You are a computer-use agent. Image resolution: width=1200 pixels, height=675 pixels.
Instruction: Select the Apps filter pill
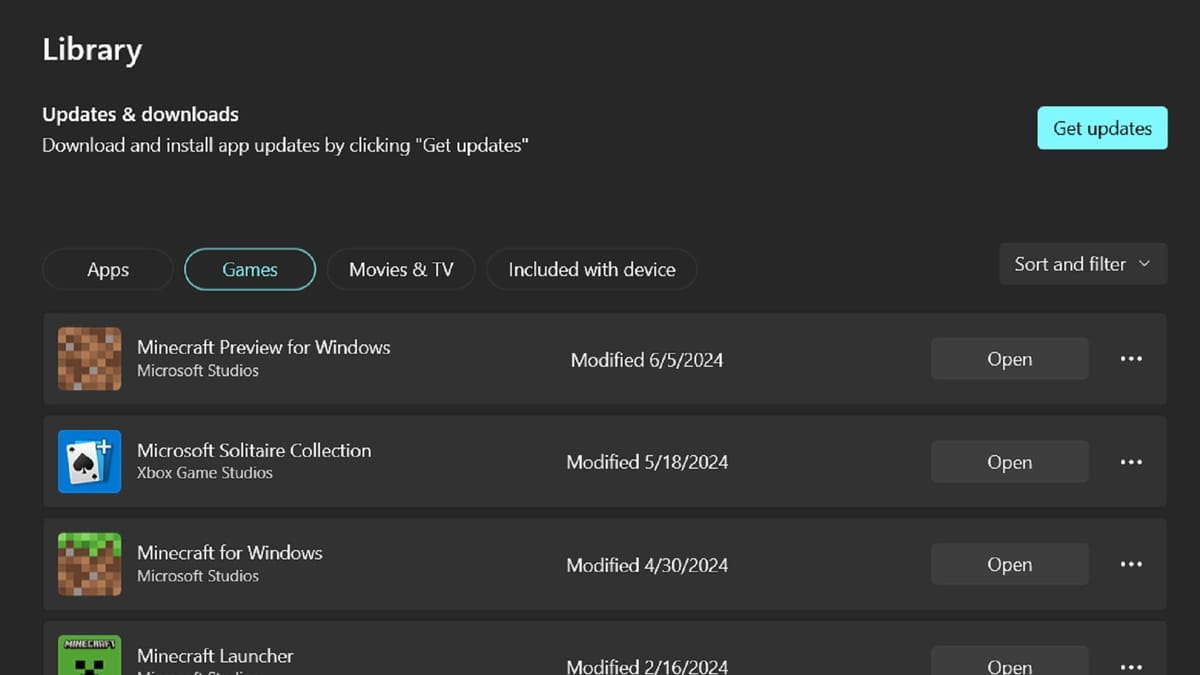pos(107,269)
